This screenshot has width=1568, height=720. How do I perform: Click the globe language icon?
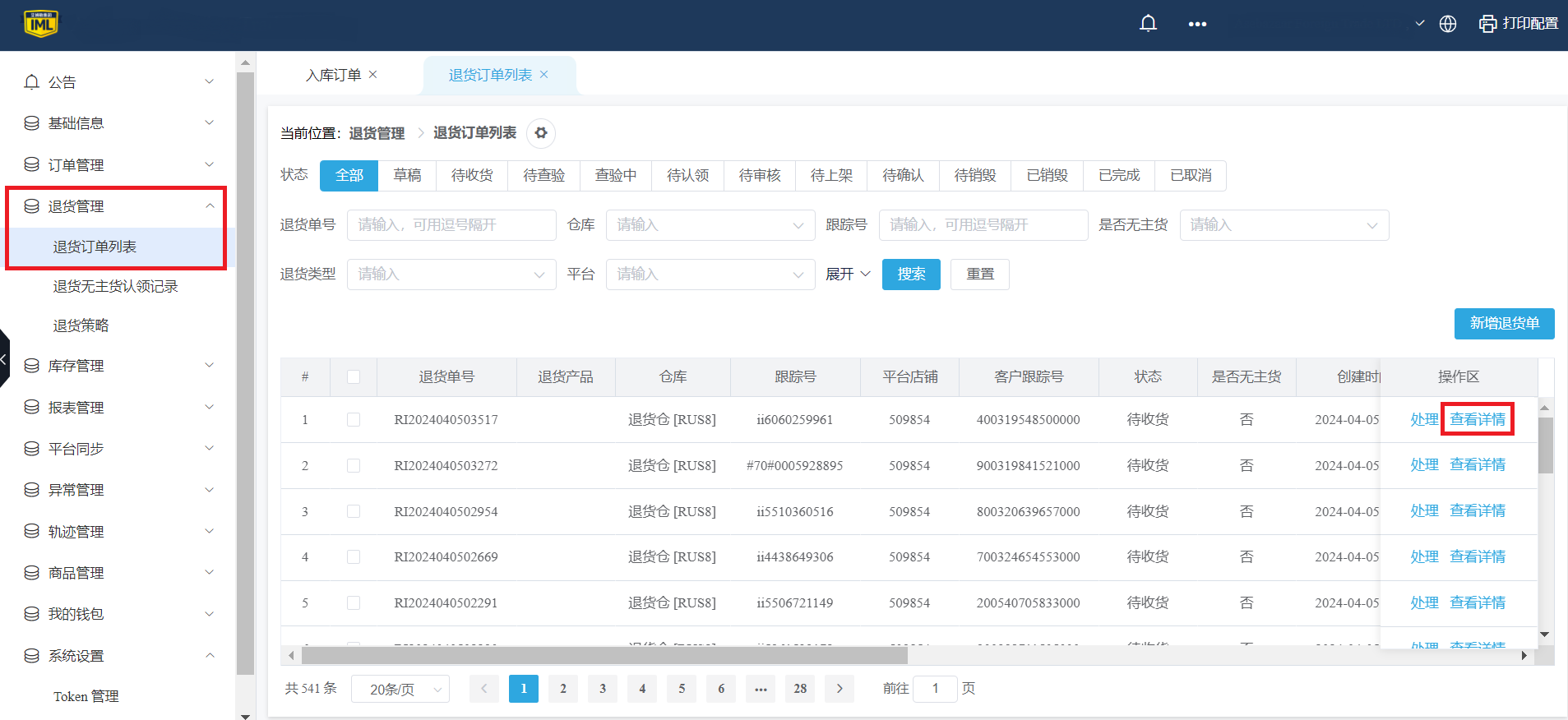(1448, 24)
